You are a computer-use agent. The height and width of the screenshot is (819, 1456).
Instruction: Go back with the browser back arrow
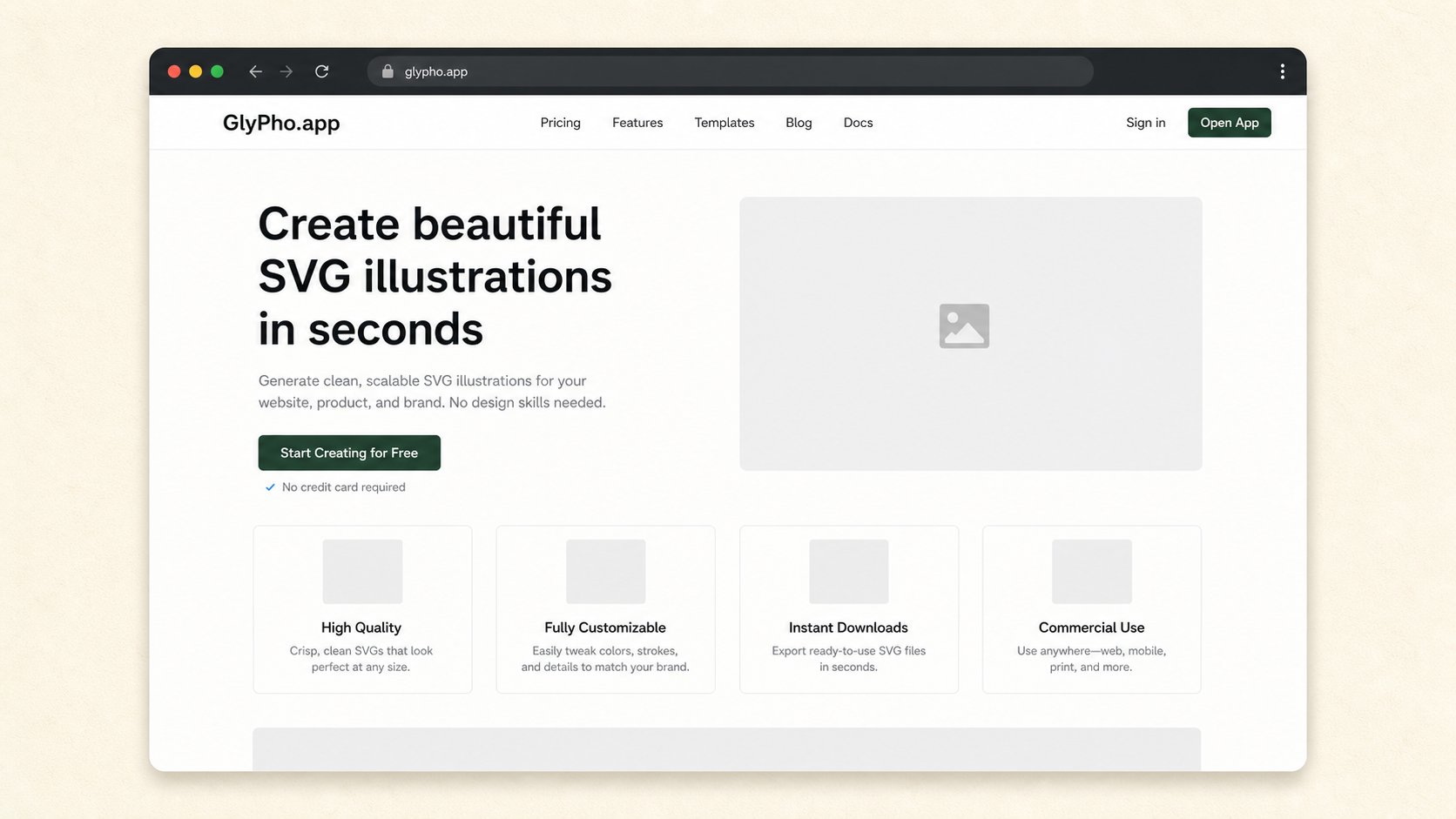point(255,71)
